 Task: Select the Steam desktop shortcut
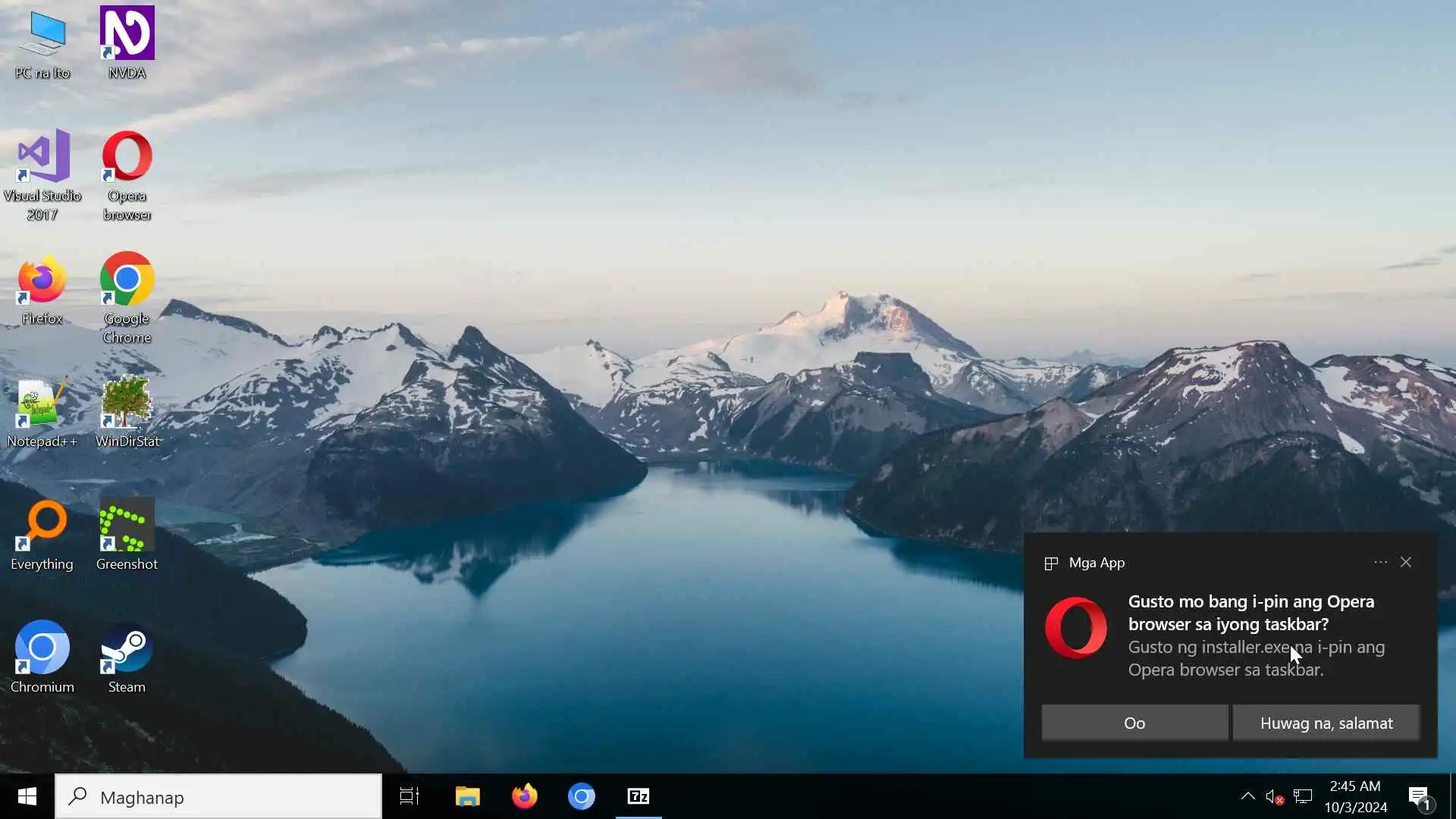pos(127,648)
